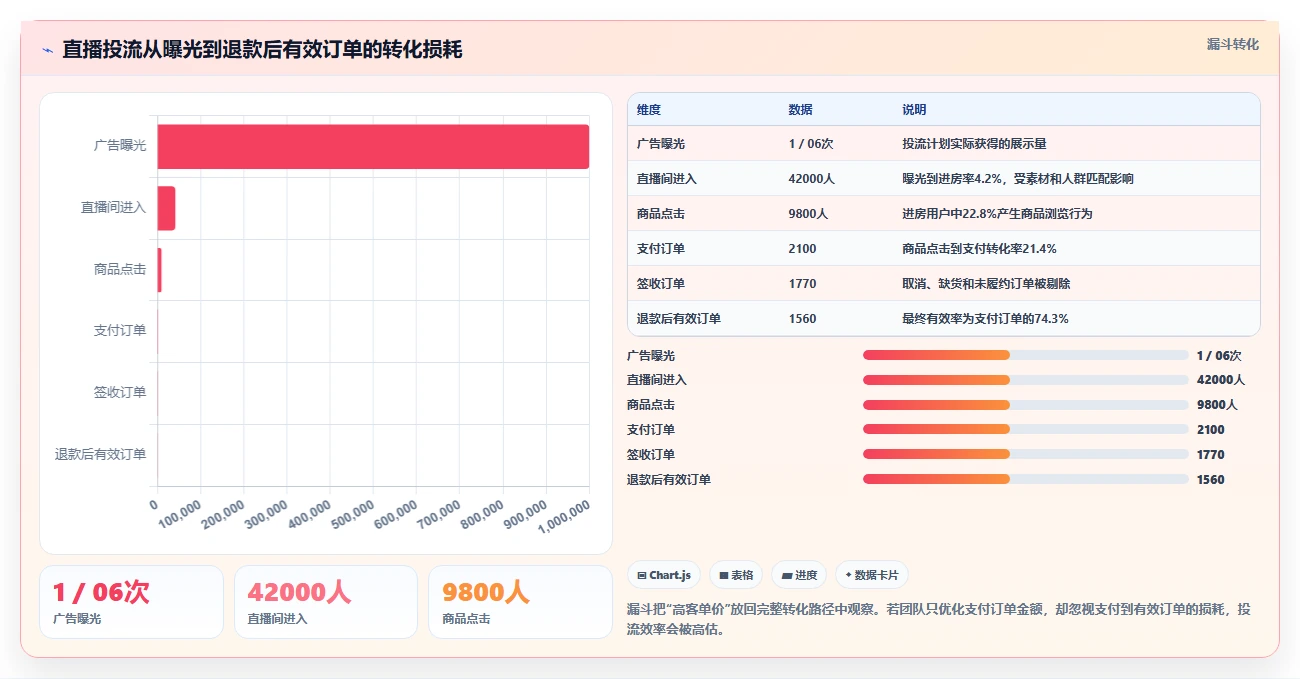Image resolution: width=1300 pixels, height=679 pixels.
Task: Select the 数据卡片 chip
Action: [872, 575]
